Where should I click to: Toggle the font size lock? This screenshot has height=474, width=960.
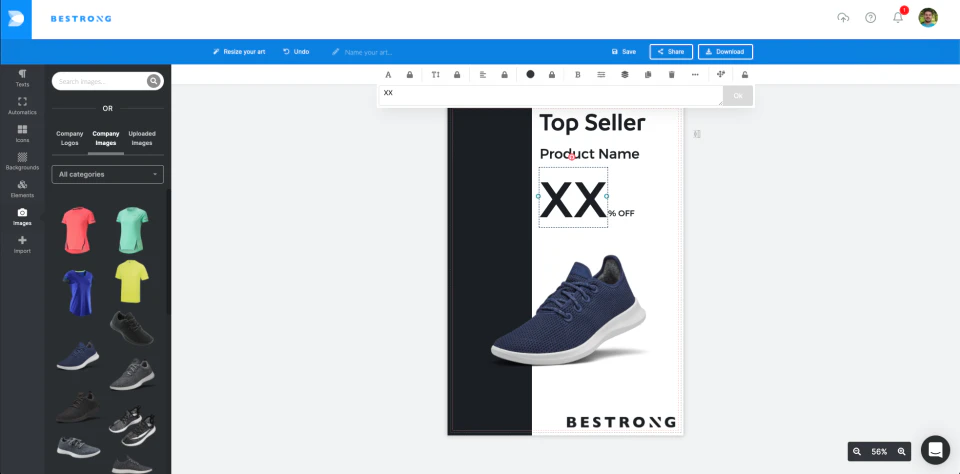tap(457, 75)
